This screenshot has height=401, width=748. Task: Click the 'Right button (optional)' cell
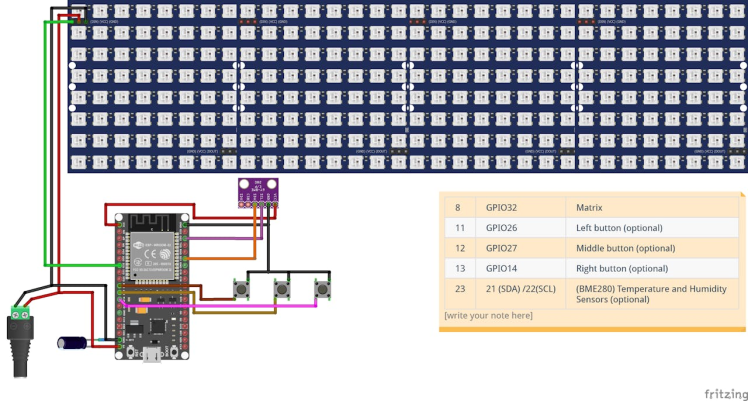pyautogui.click(x=652, y=268)
